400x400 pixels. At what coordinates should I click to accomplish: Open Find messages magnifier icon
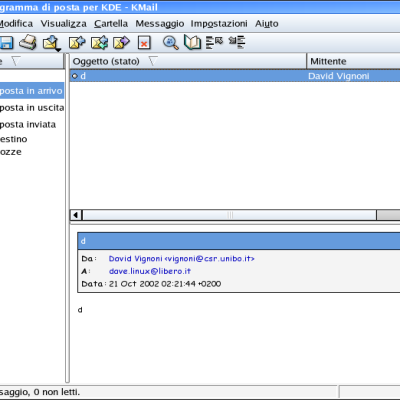[170, 43]
